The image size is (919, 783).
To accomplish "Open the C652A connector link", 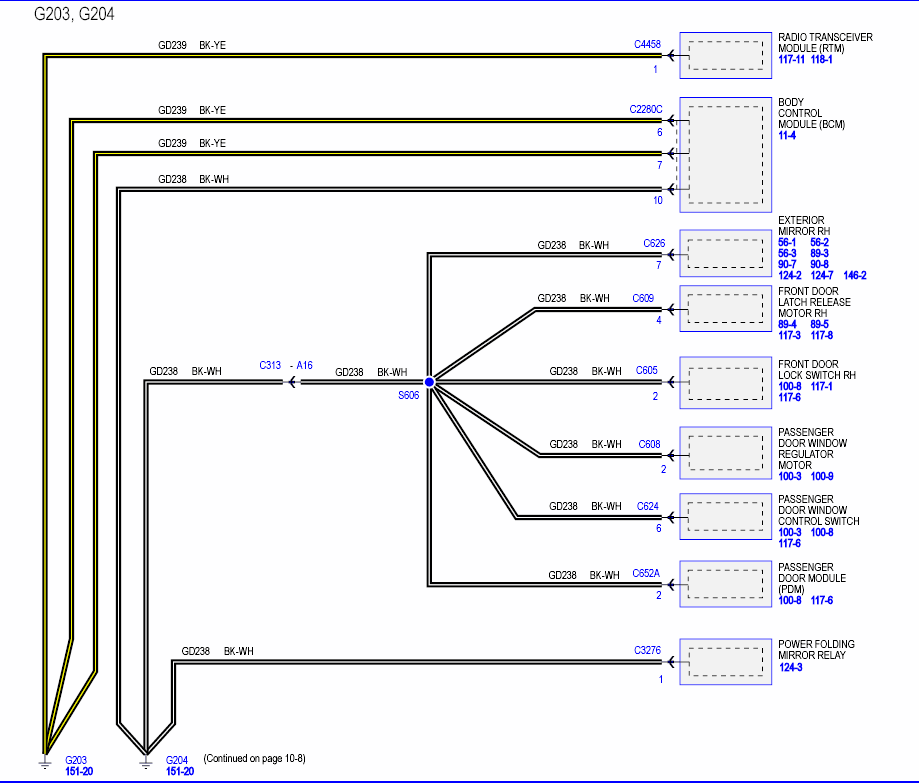I will pyautogui.click(x=646, y=573).
